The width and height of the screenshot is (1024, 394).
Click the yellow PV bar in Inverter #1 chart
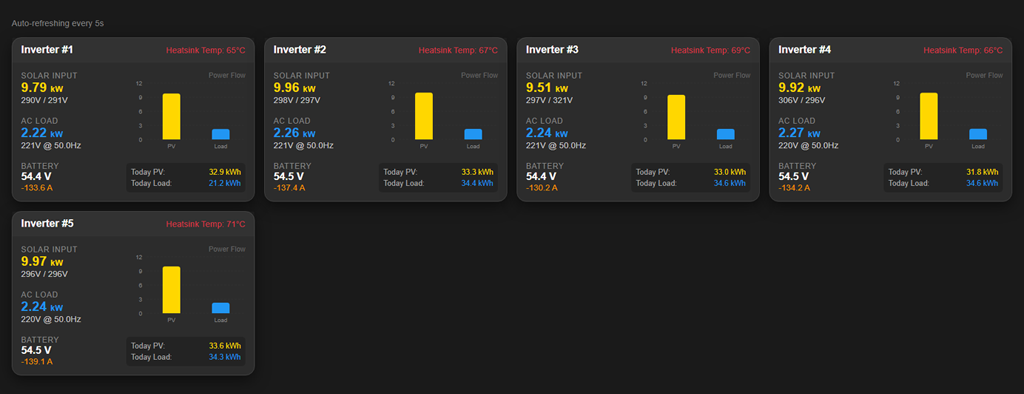(x=171, y=116)
